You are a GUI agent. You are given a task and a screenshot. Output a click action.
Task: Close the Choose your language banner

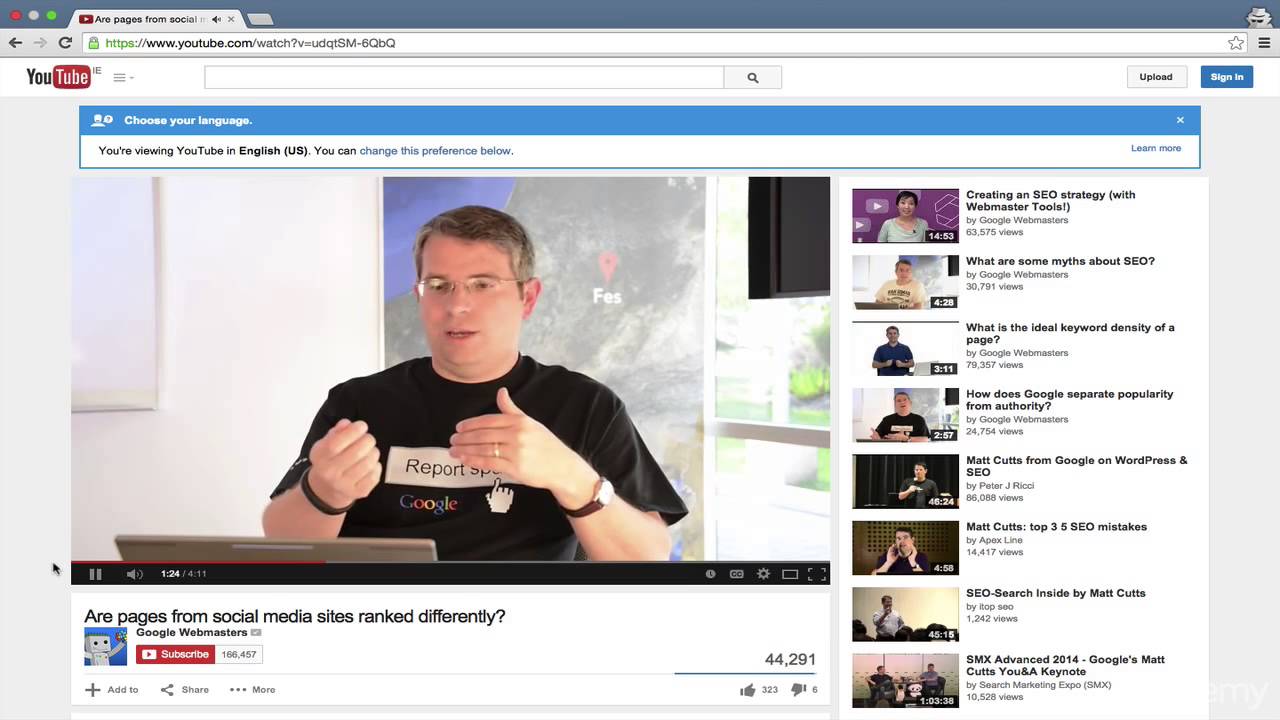point(1180,120)
